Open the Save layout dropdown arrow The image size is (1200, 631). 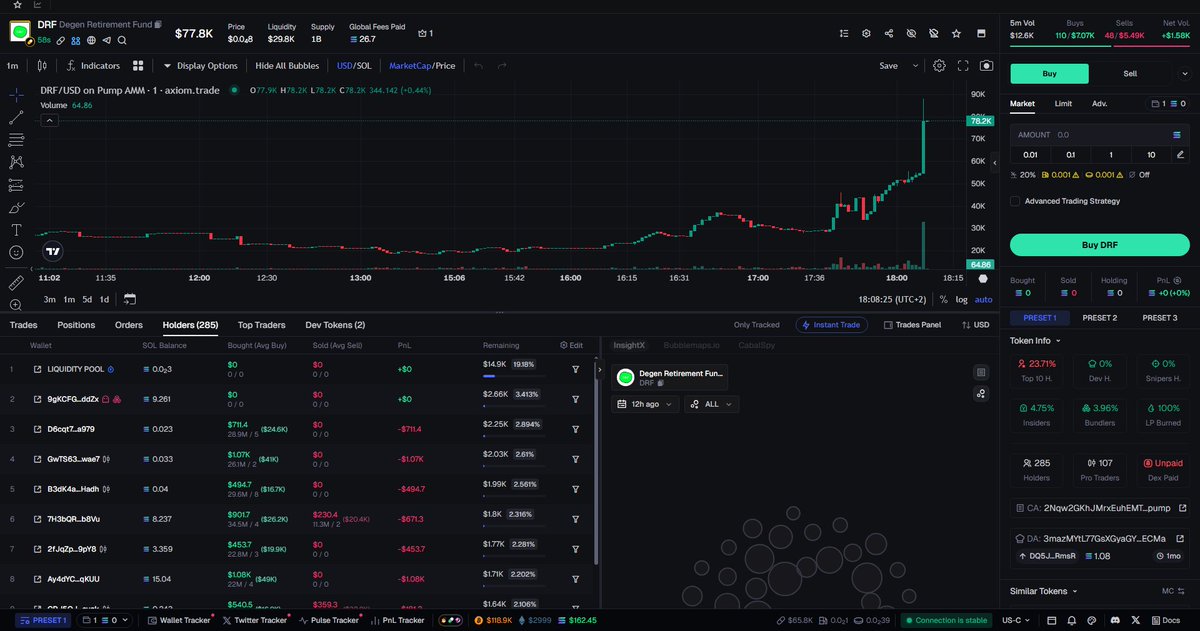pyautogui.click(x=914, y=66)
